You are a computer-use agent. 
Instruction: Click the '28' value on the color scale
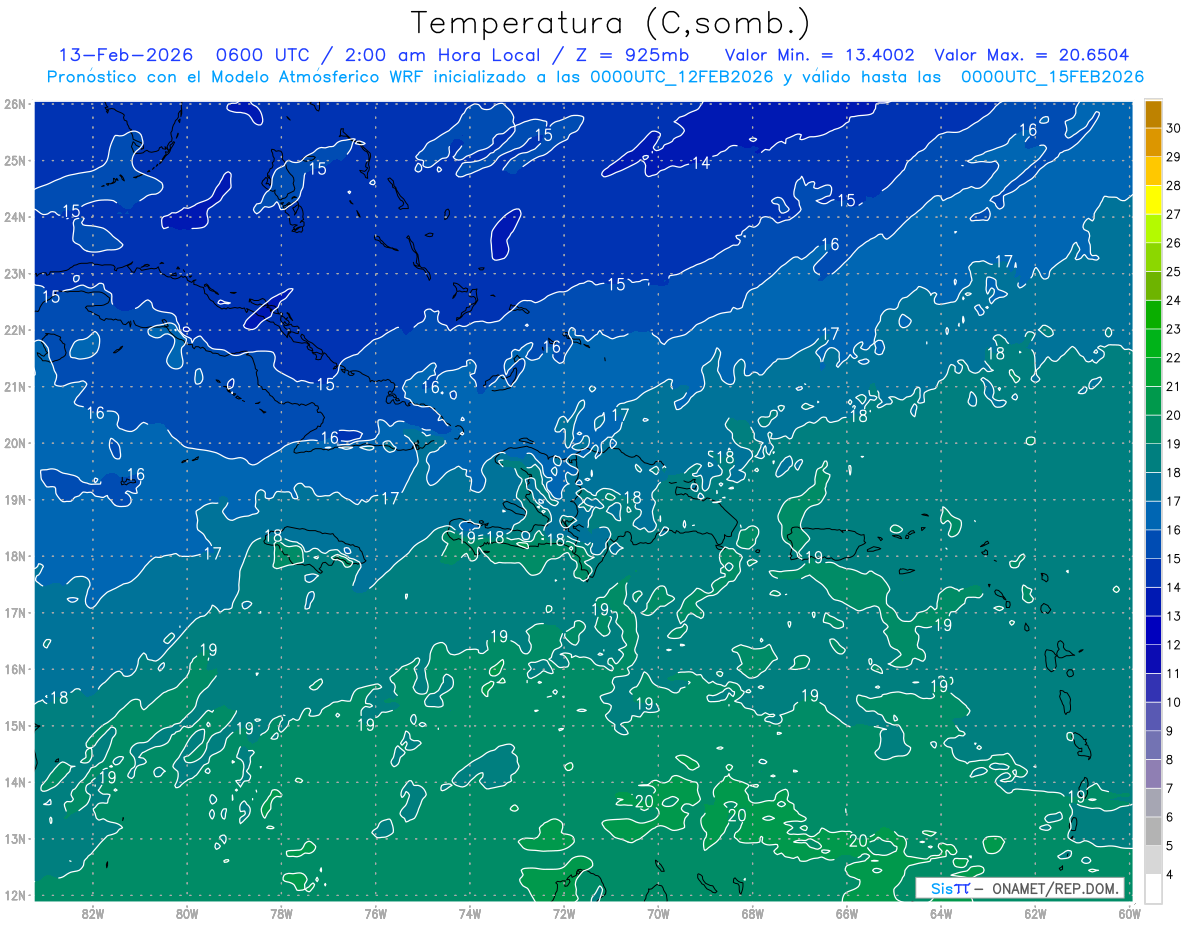tap(1174, 185)
